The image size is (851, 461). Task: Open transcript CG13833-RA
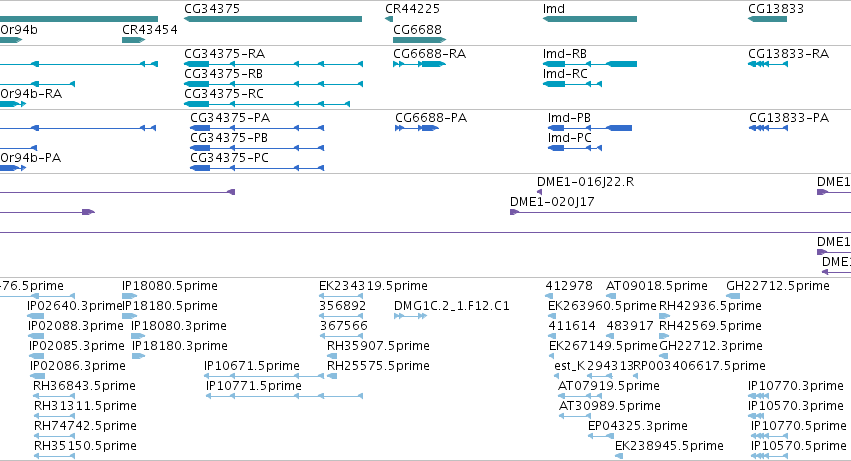point(789,54)
